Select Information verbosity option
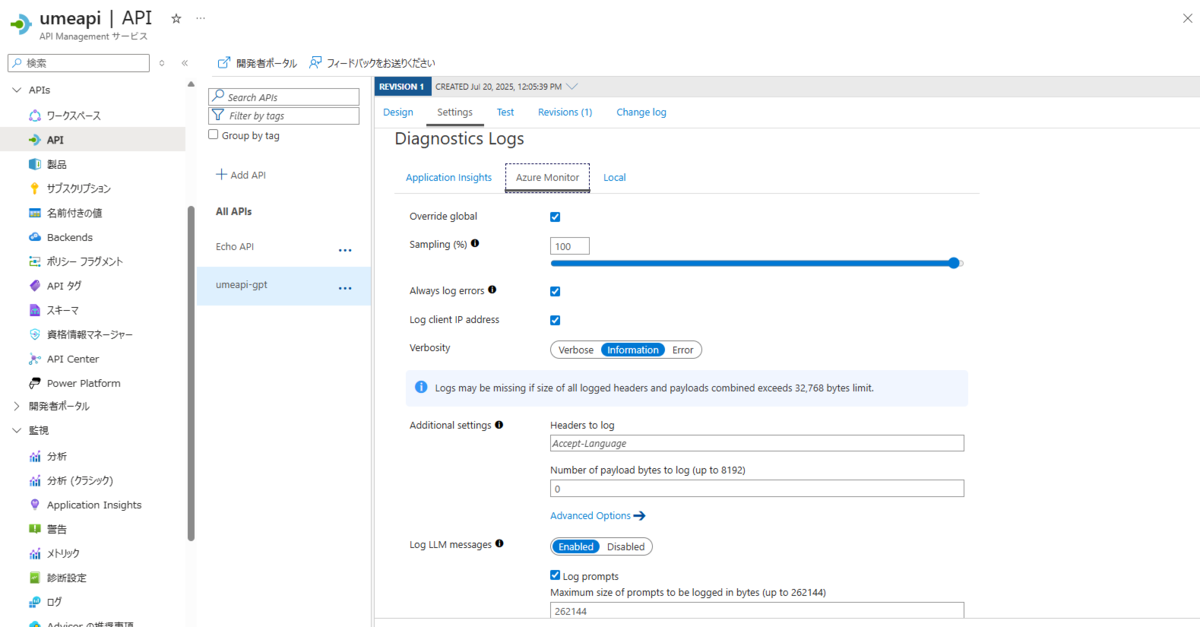1200x627 pixels. [633, 350]
